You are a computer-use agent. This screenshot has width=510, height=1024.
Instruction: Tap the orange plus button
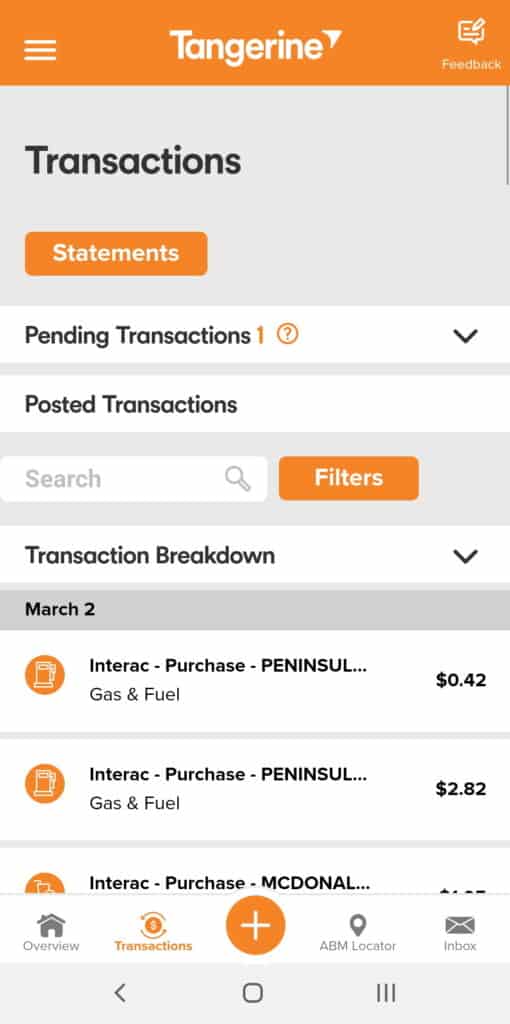tap(255, 925)
